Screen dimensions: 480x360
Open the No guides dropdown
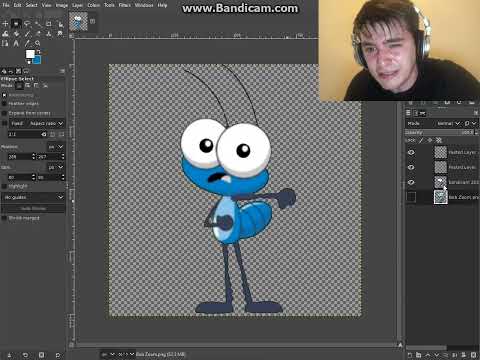tap(33, 197)
